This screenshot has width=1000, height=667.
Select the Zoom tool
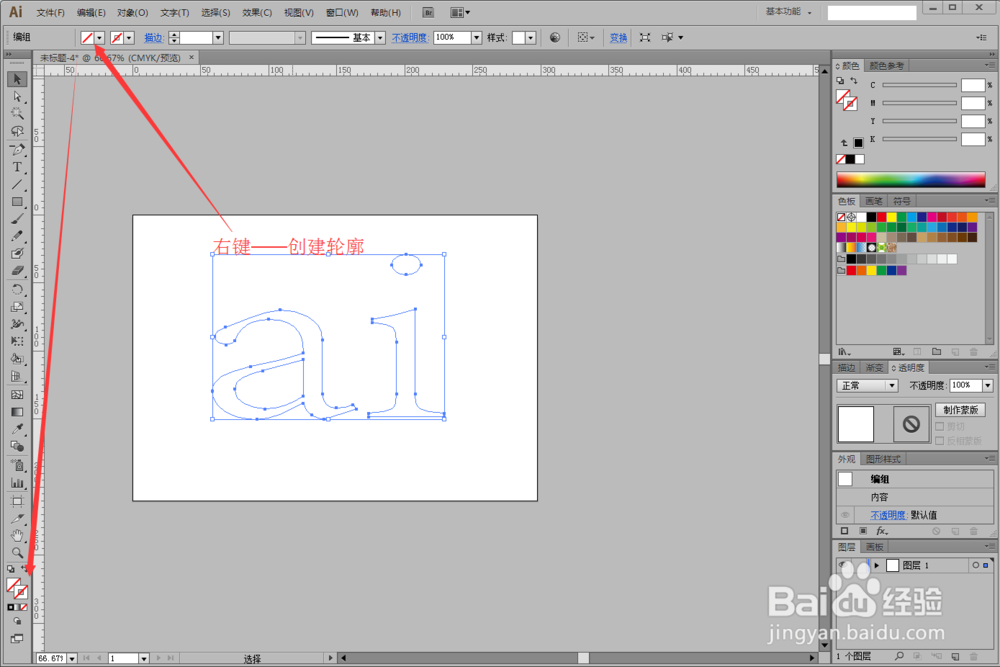click(x=17, y=553)
